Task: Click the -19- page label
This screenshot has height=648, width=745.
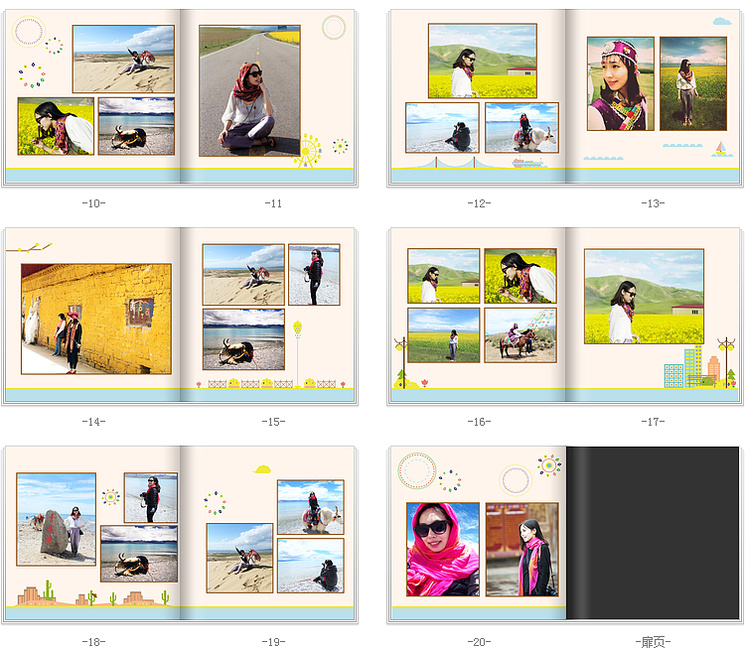Action: click(x=273, y=642)
